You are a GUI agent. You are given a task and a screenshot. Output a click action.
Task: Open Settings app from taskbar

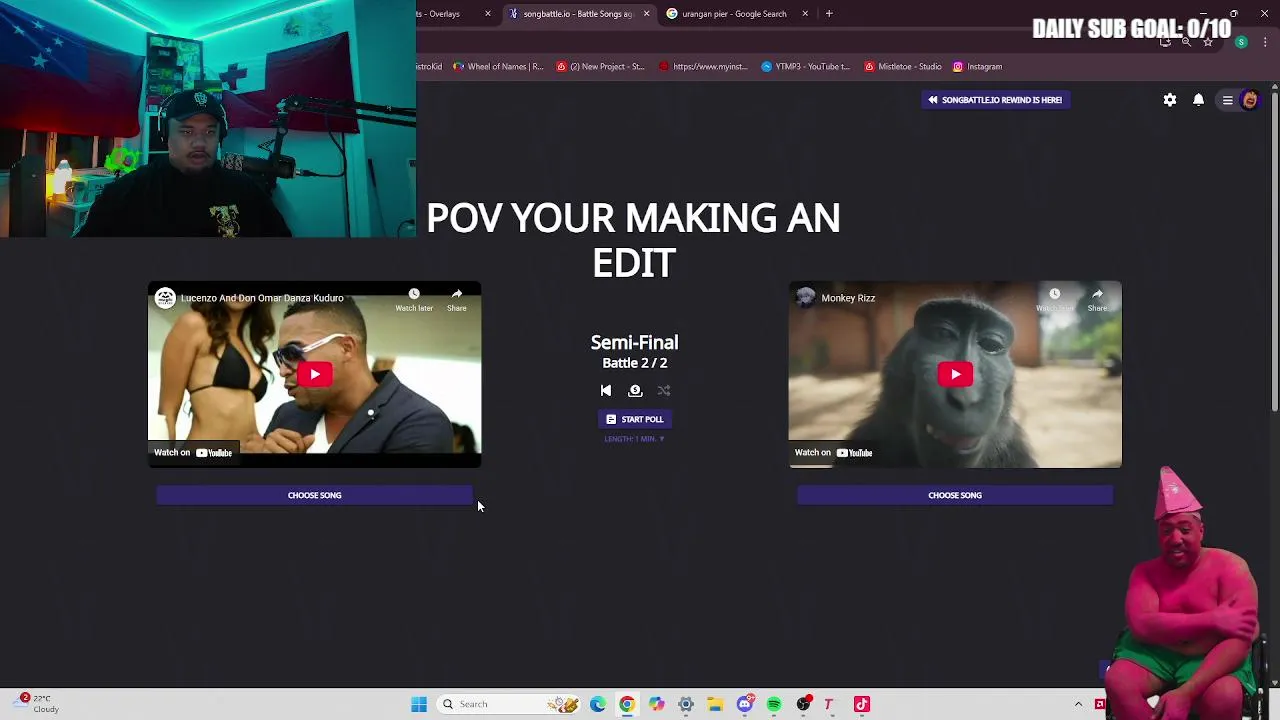tap(686, 704)
